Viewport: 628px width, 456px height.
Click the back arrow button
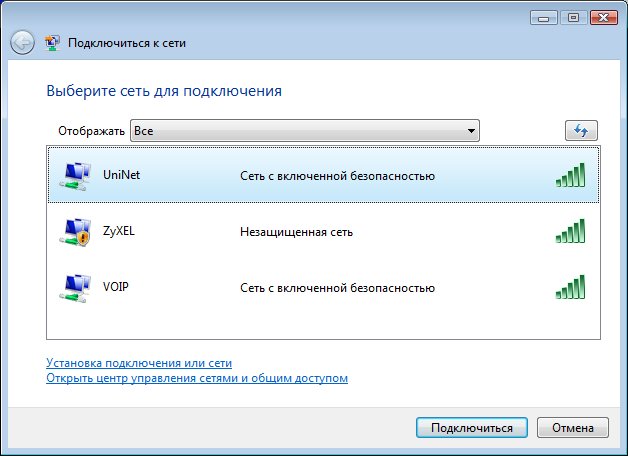pos(22,43)
